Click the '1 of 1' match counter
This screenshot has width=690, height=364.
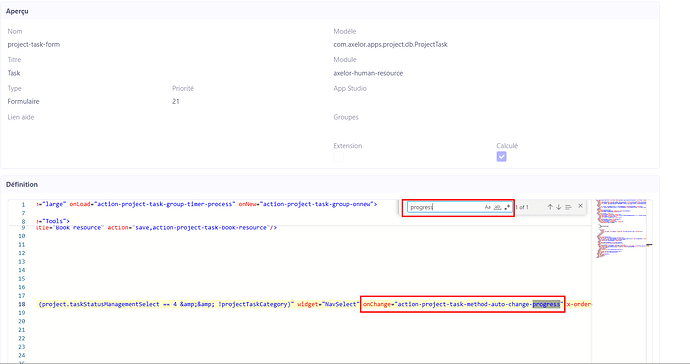click(x=522, y=207)
